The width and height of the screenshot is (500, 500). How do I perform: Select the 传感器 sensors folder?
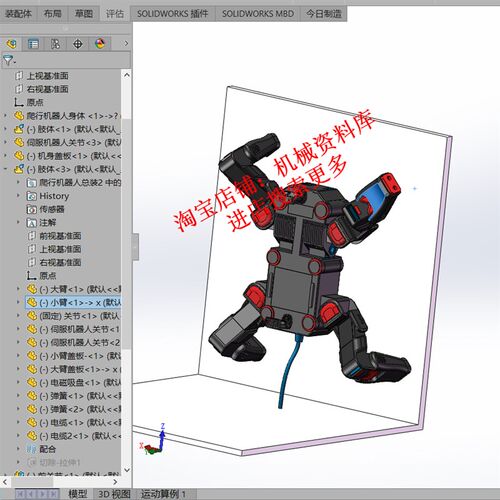coord(52,209)
